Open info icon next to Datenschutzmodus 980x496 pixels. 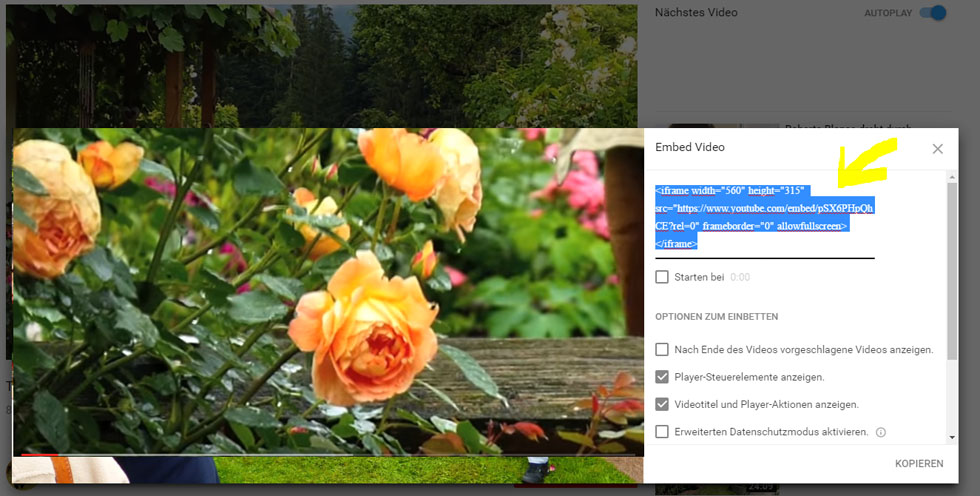pyautogui.click(x=881, y=432)
